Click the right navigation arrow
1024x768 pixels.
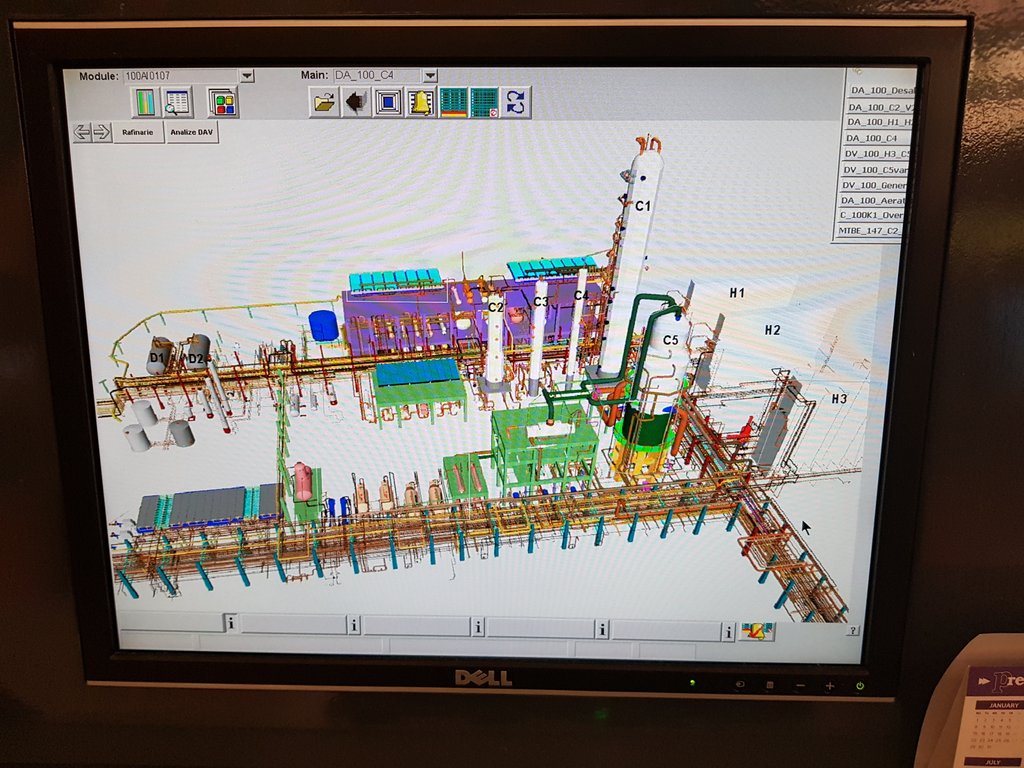(101, 133)
